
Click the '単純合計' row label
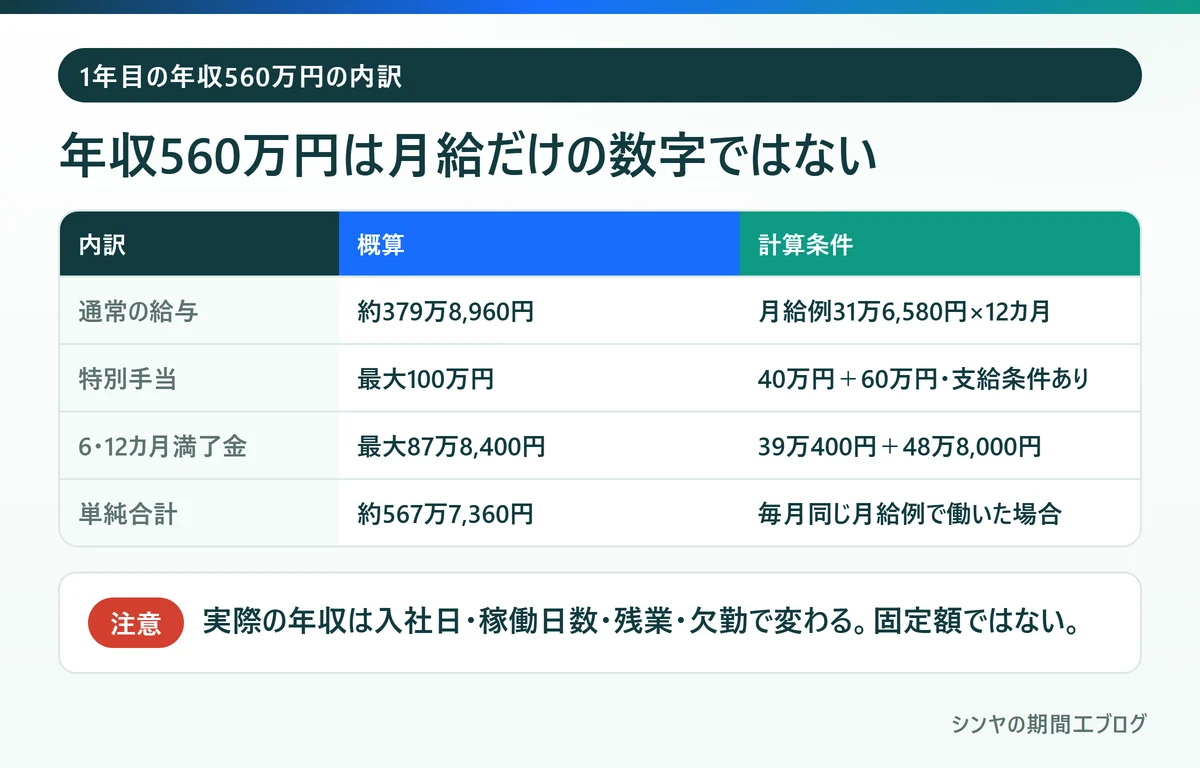[x=128, y=514]
